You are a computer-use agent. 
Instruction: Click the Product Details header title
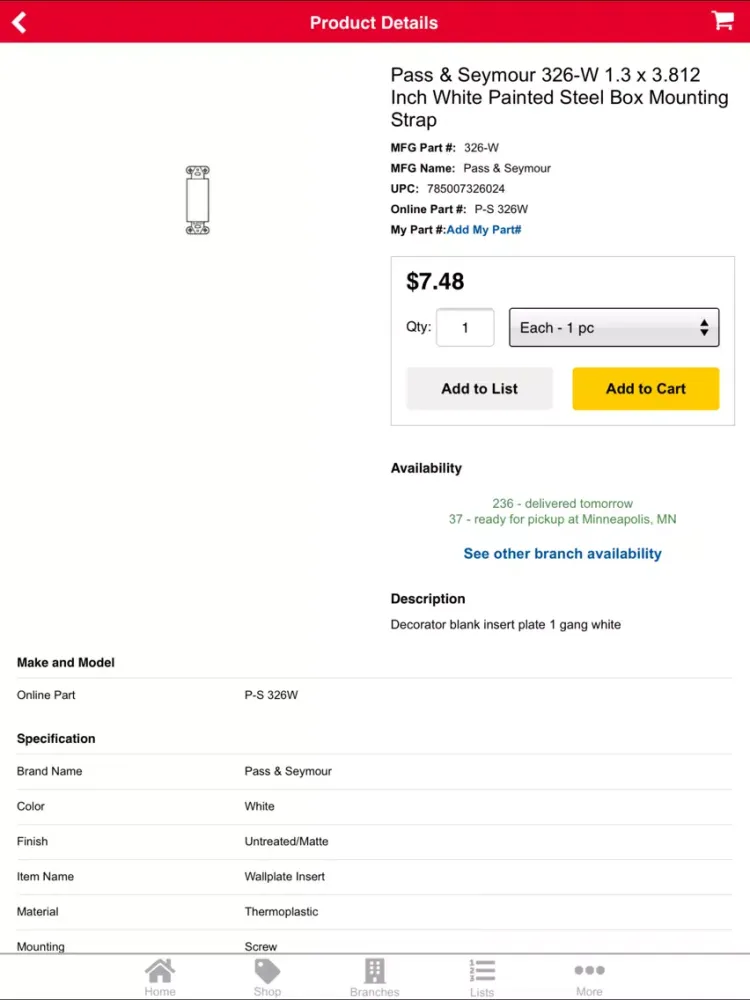[x=374, y=22]
